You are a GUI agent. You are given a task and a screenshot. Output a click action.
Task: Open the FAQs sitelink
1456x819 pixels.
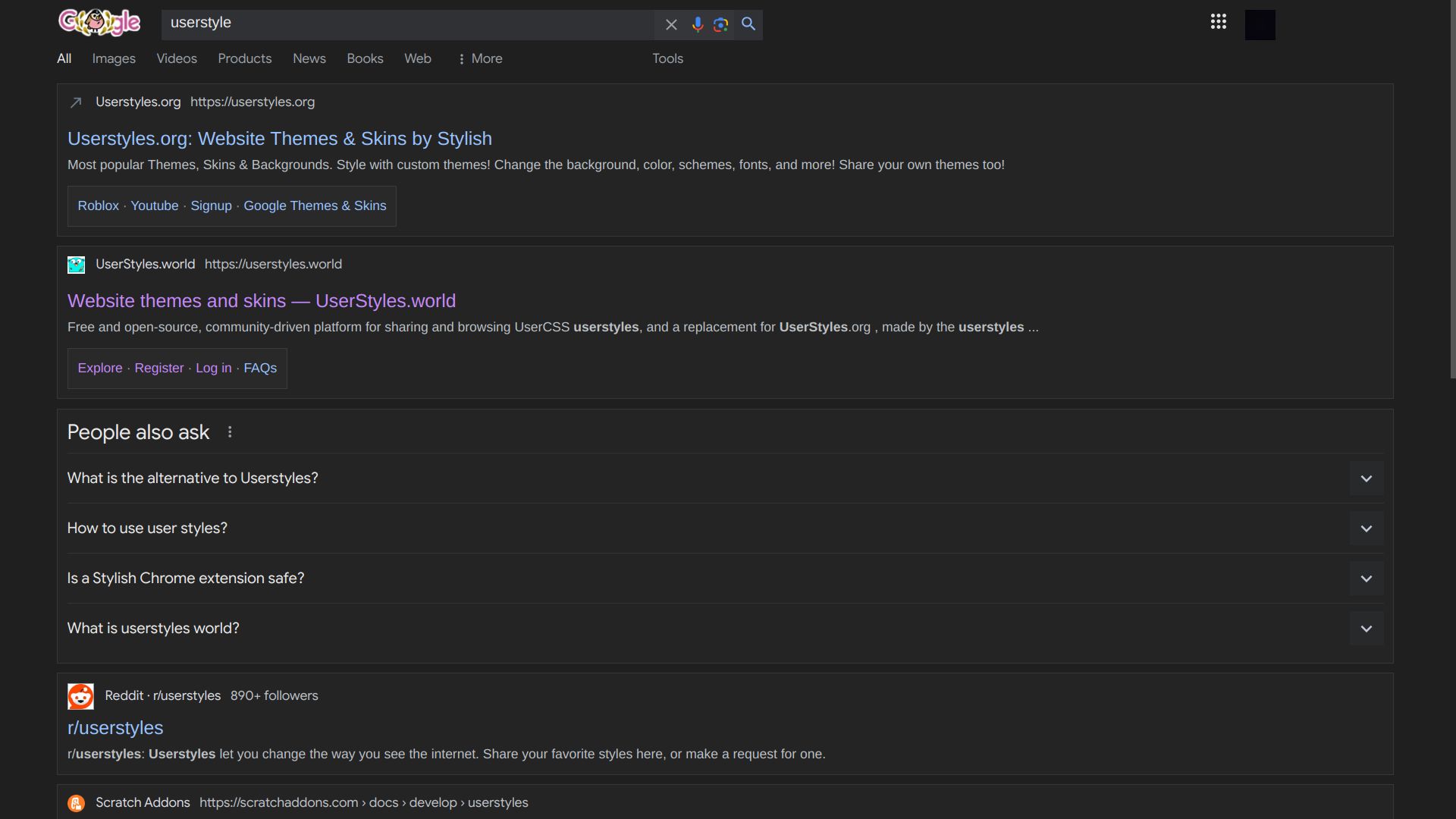(260, 368)
